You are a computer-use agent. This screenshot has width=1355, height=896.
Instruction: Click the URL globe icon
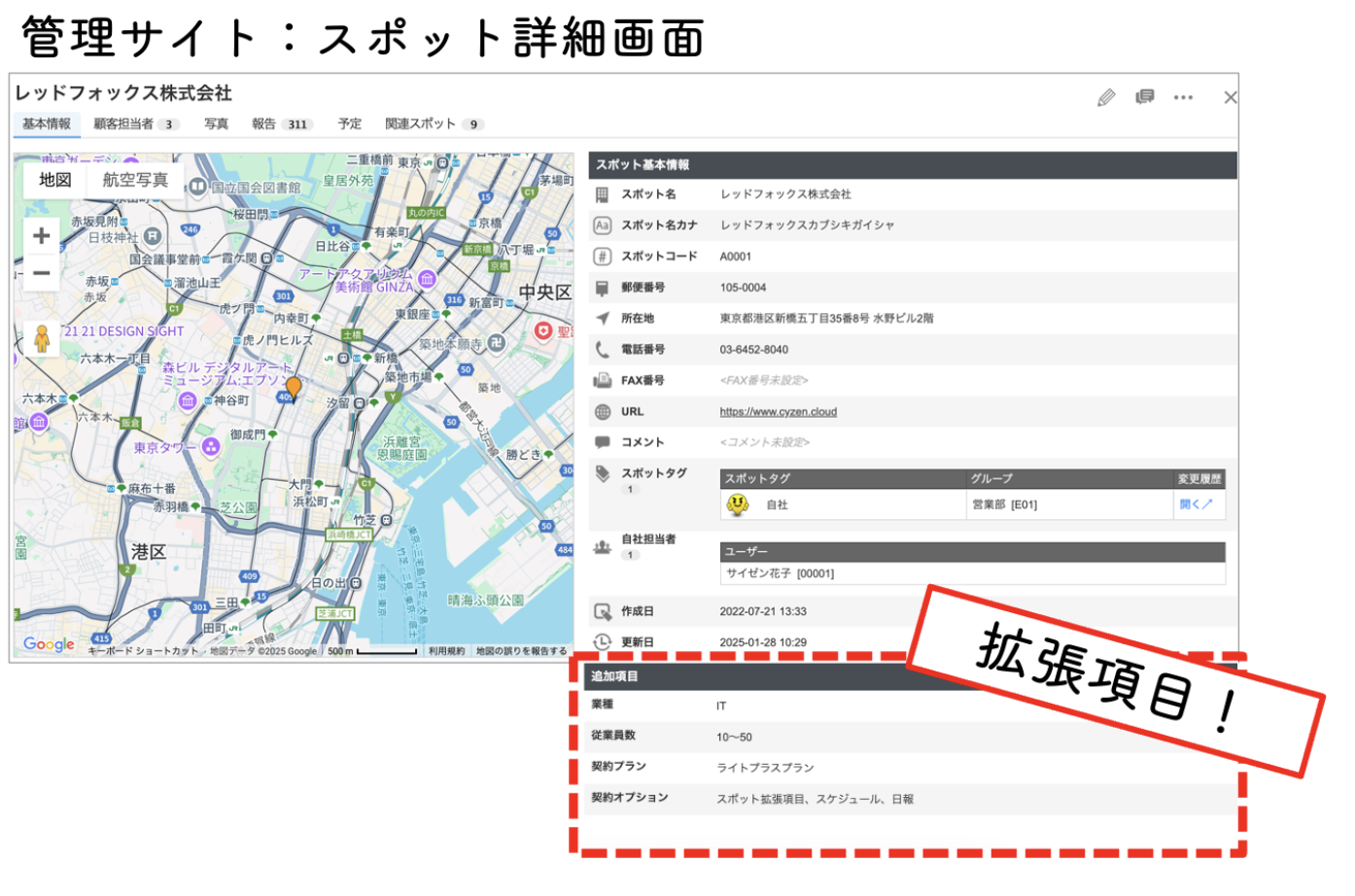coord(603,412)
